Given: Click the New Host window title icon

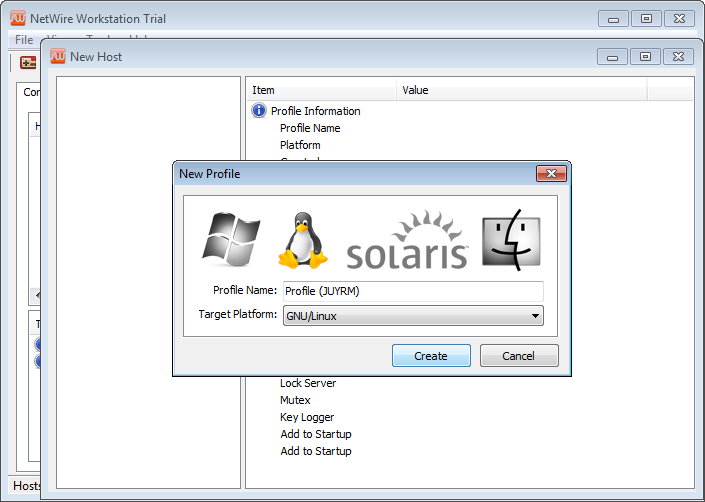Looking at the screenshot, I should (58, 56).
